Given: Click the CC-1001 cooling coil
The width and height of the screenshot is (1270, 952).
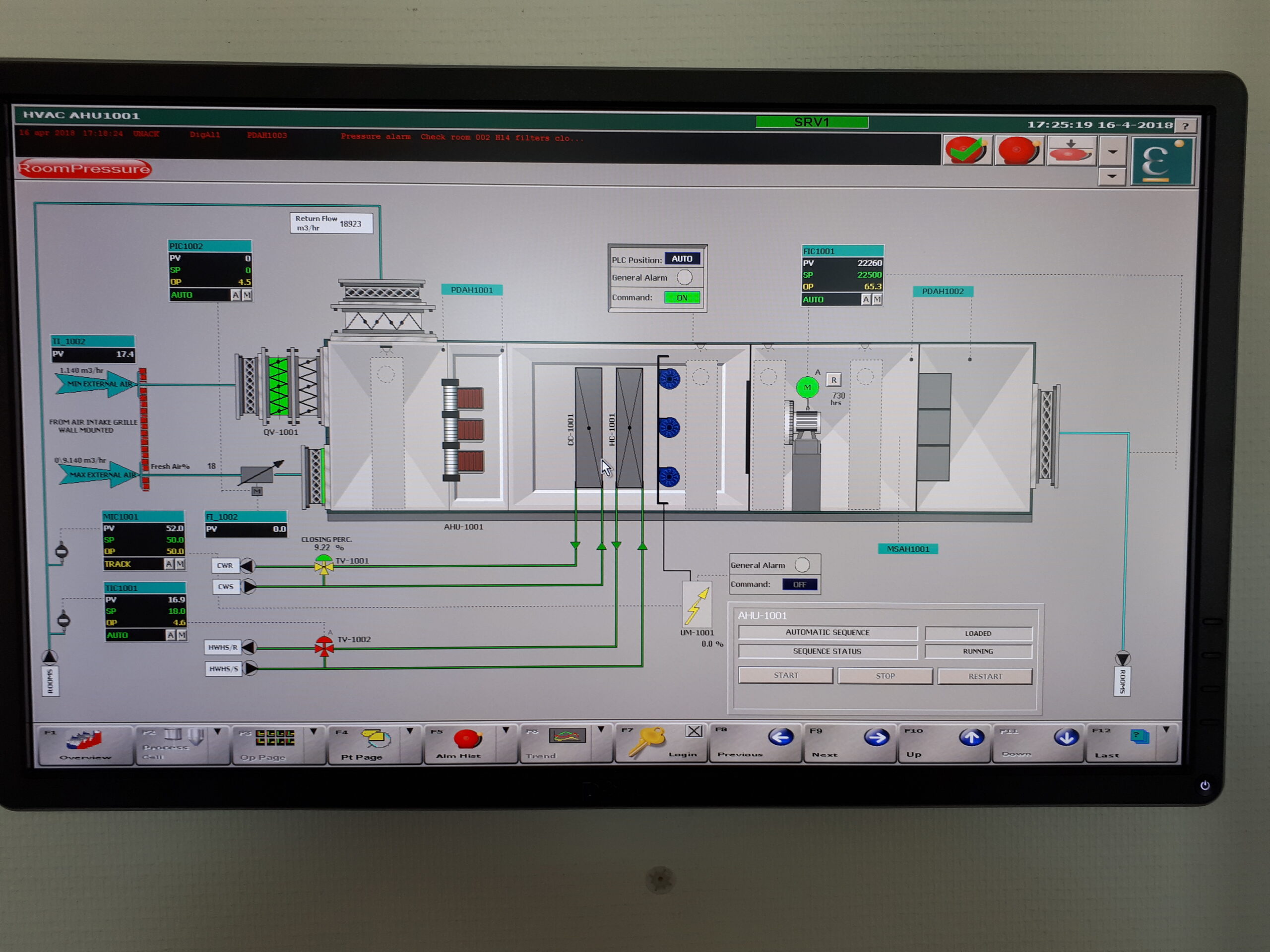Looking at the screenshot, I should 588,427.
